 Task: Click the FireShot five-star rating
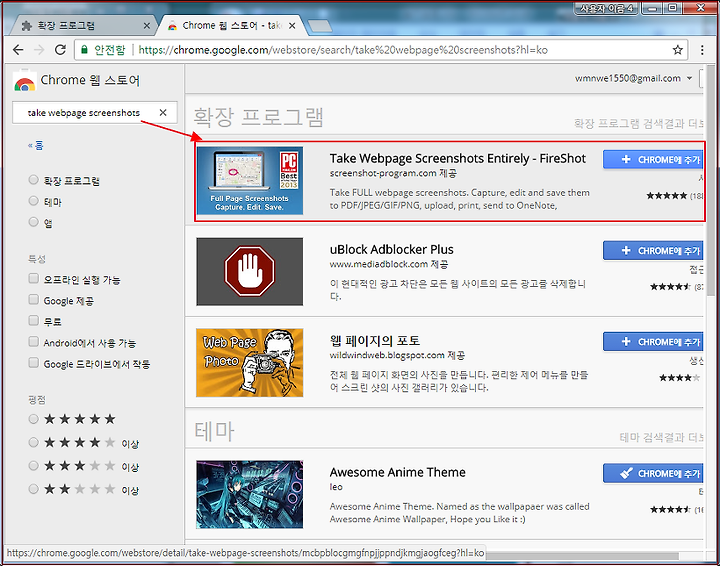click(667, 196)
